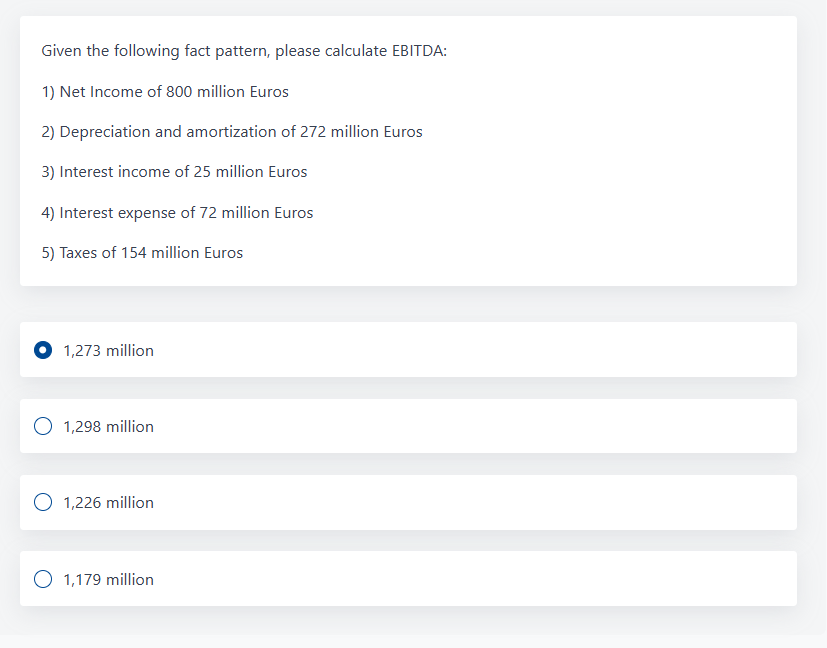Click the selected 1,273 million radio button
Viewport: 827px width, 648px height.
click(43, 350)
